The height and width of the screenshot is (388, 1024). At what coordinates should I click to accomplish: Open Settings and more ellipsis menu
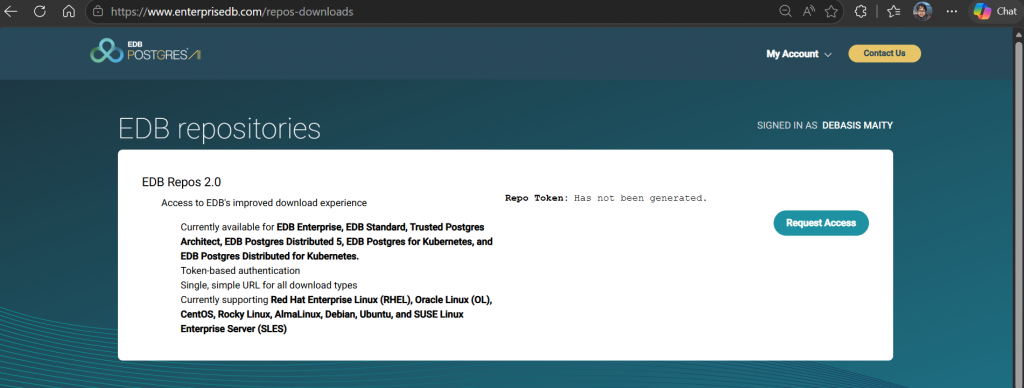[951, 11]
